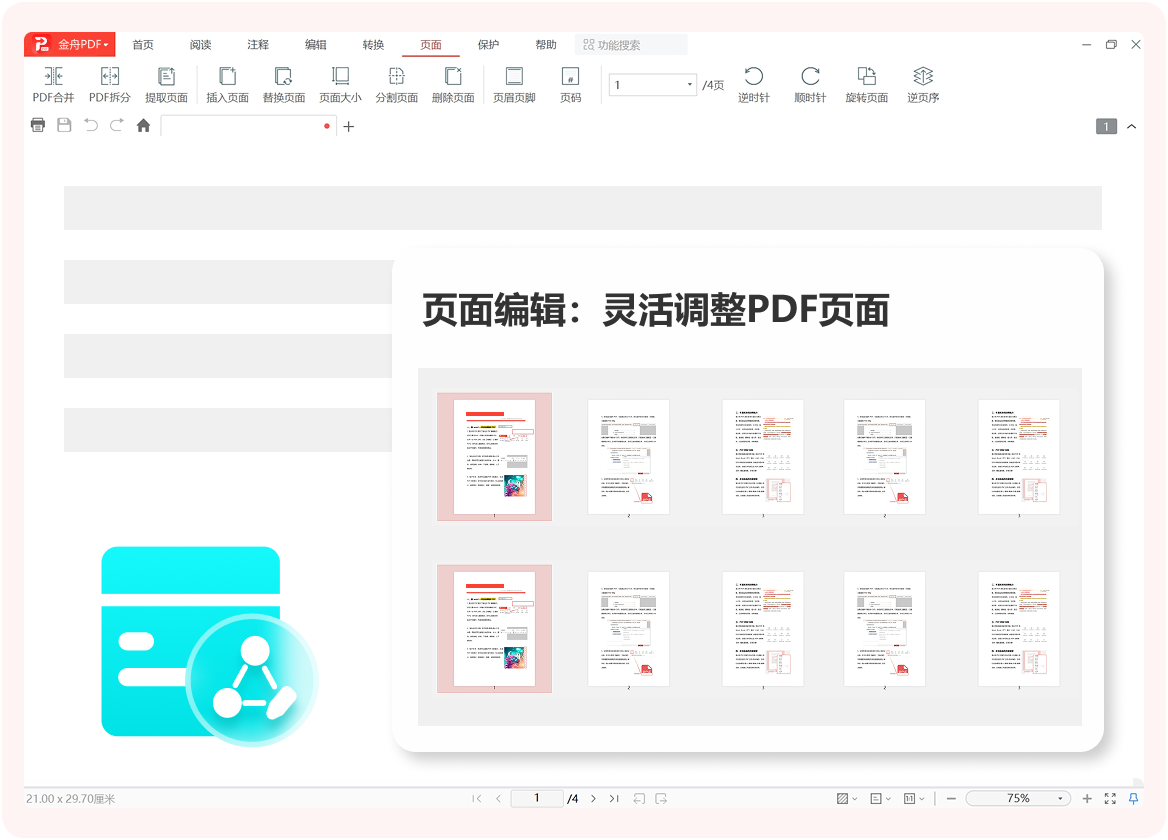Open the 页面大小 page size tool
This screenshot has width=1168, height=840.
pos(340,85)
